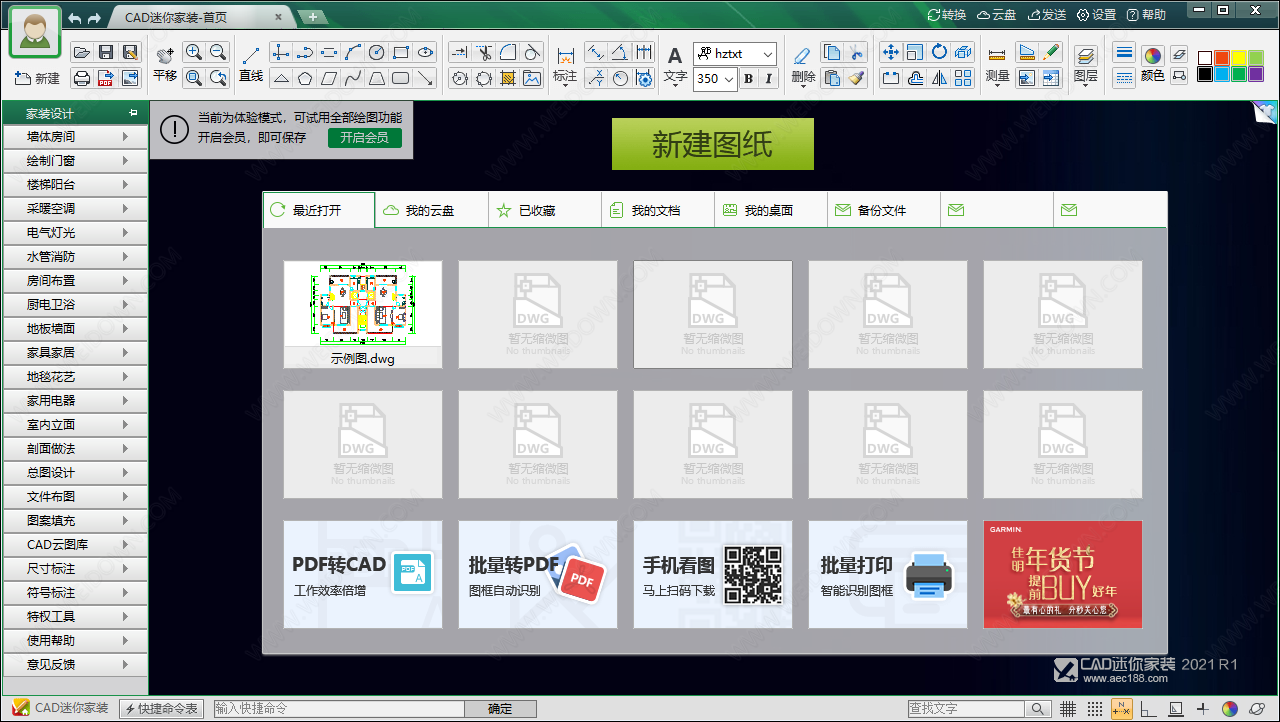This screenshot has width=1280, height=722.
Task: Click the format painter brush icon
Action: tap(855, 78)
